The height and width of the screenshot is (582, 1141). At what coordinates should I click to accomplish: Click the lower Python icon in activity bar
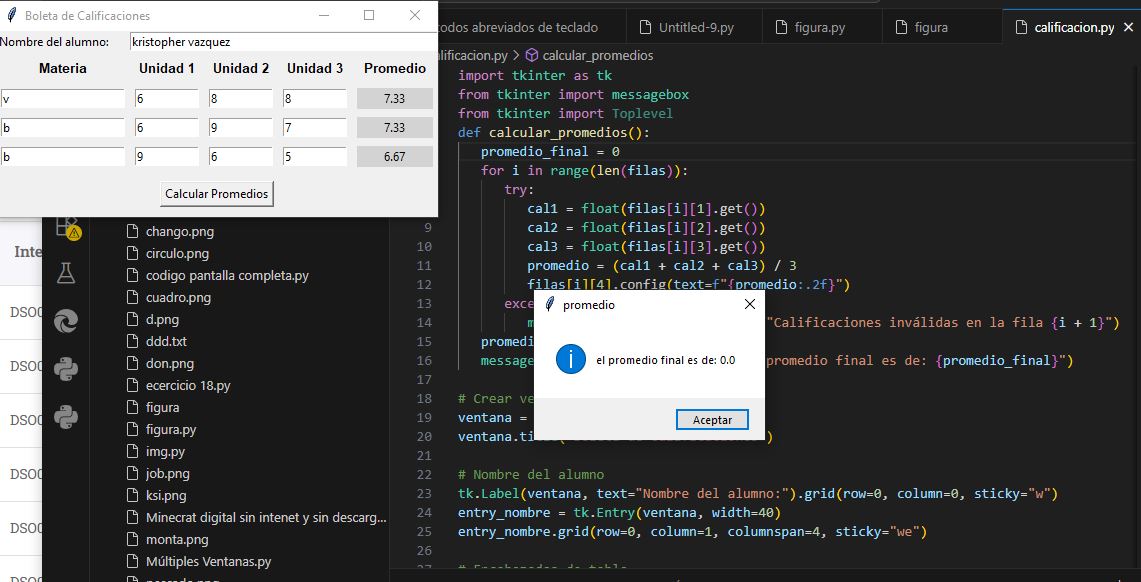pyautogui.click(x=66, y=416)
